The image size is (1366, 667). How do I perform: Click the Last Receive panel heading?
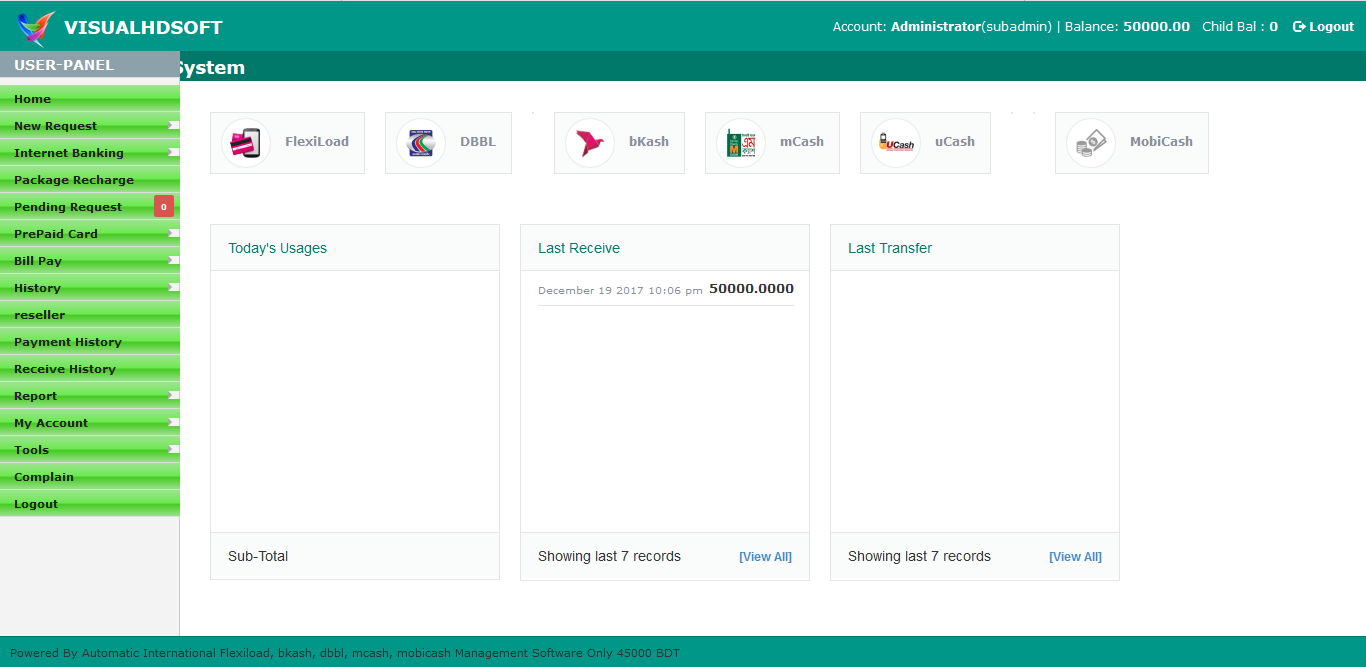(579, 248)
